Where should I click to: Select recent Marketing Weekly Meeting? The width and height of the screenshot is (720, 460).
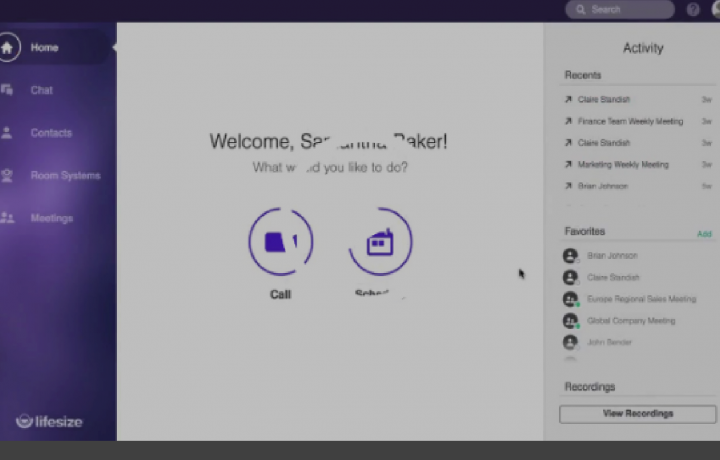click(623, 164)
